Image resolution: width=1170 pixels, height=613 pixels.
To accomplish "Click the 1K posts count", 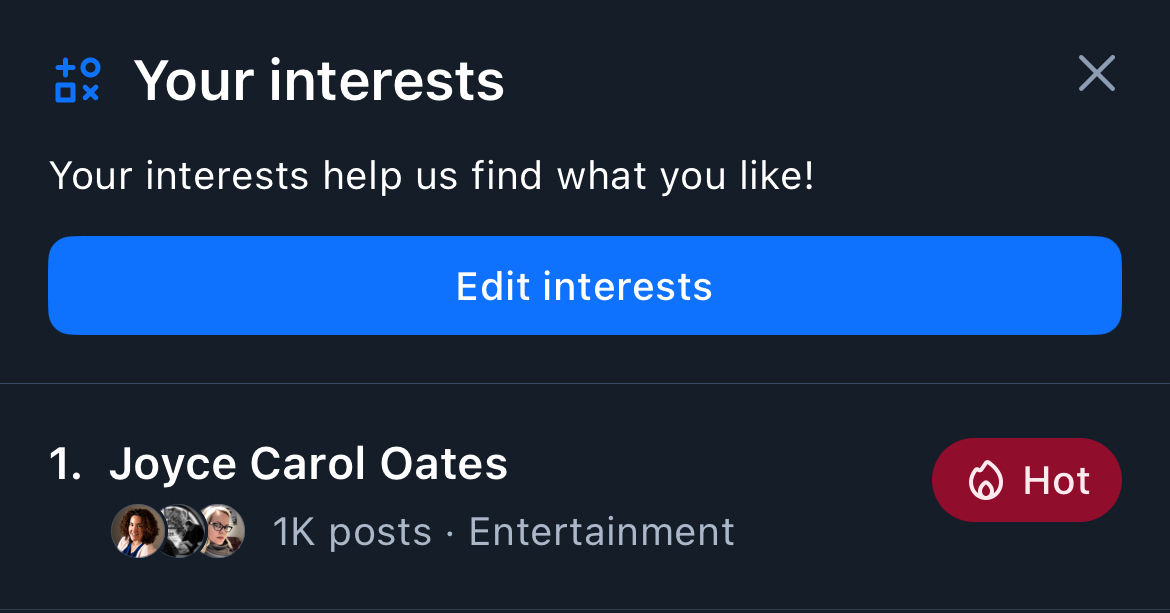I will pos(352,532).
